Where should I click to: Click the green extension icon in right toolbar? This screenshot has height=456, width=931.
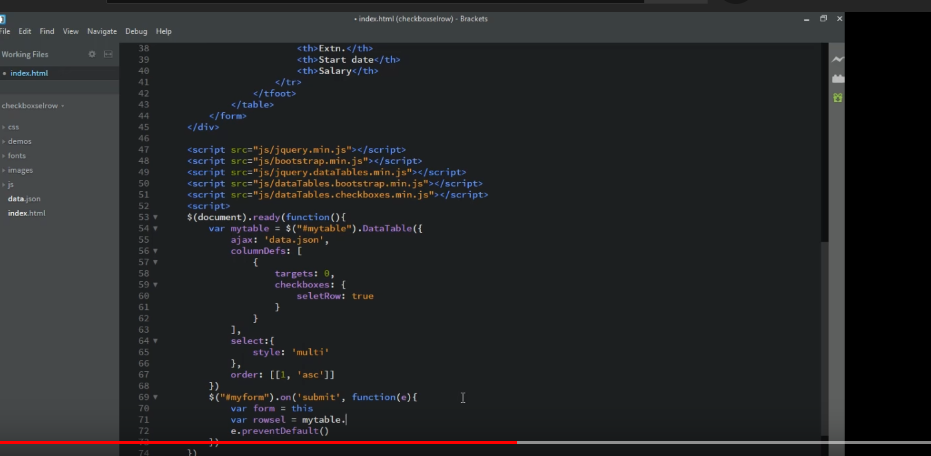click(837, 97)
